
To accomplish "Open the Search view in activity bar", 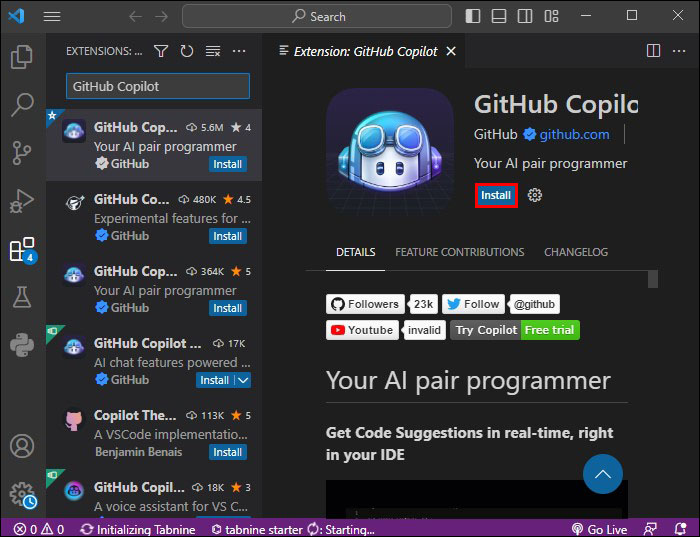I will pyautogui.click(x=22, y=104).
